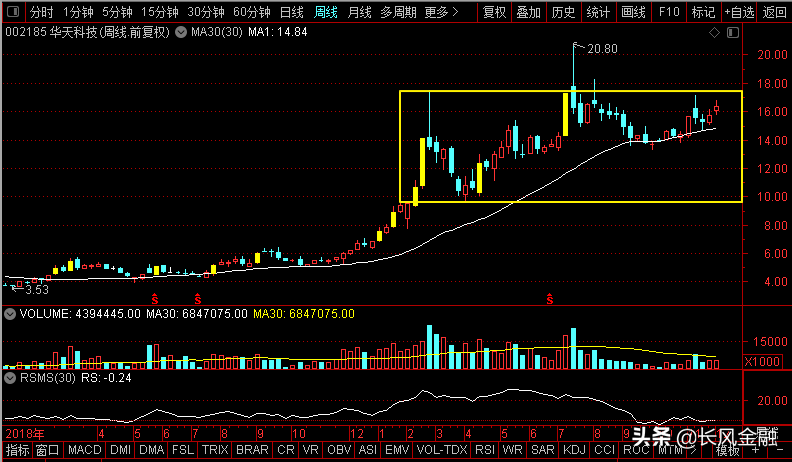The image size is (792, 462).
Task: Select the MACD indicator
Action: click(x=84, y=450)
